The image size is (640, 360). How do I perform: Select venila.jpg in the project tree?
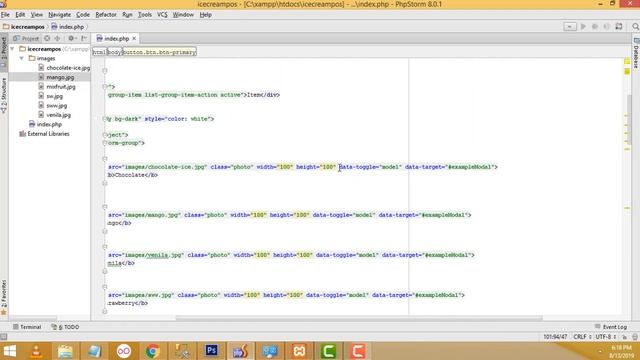coord(54,115)
